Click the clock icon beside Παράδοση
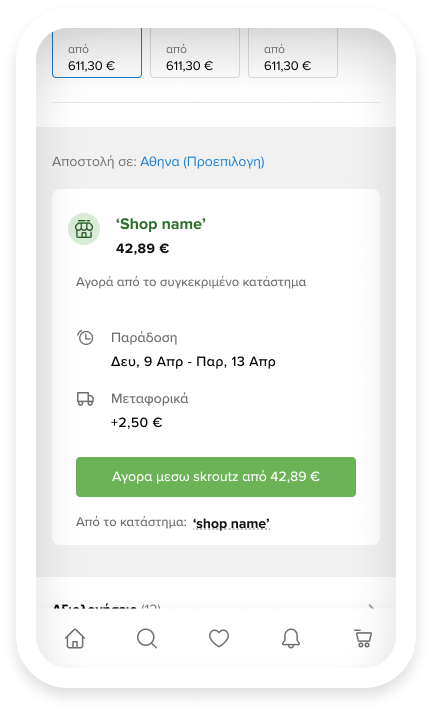 click(x=85, y=337)
